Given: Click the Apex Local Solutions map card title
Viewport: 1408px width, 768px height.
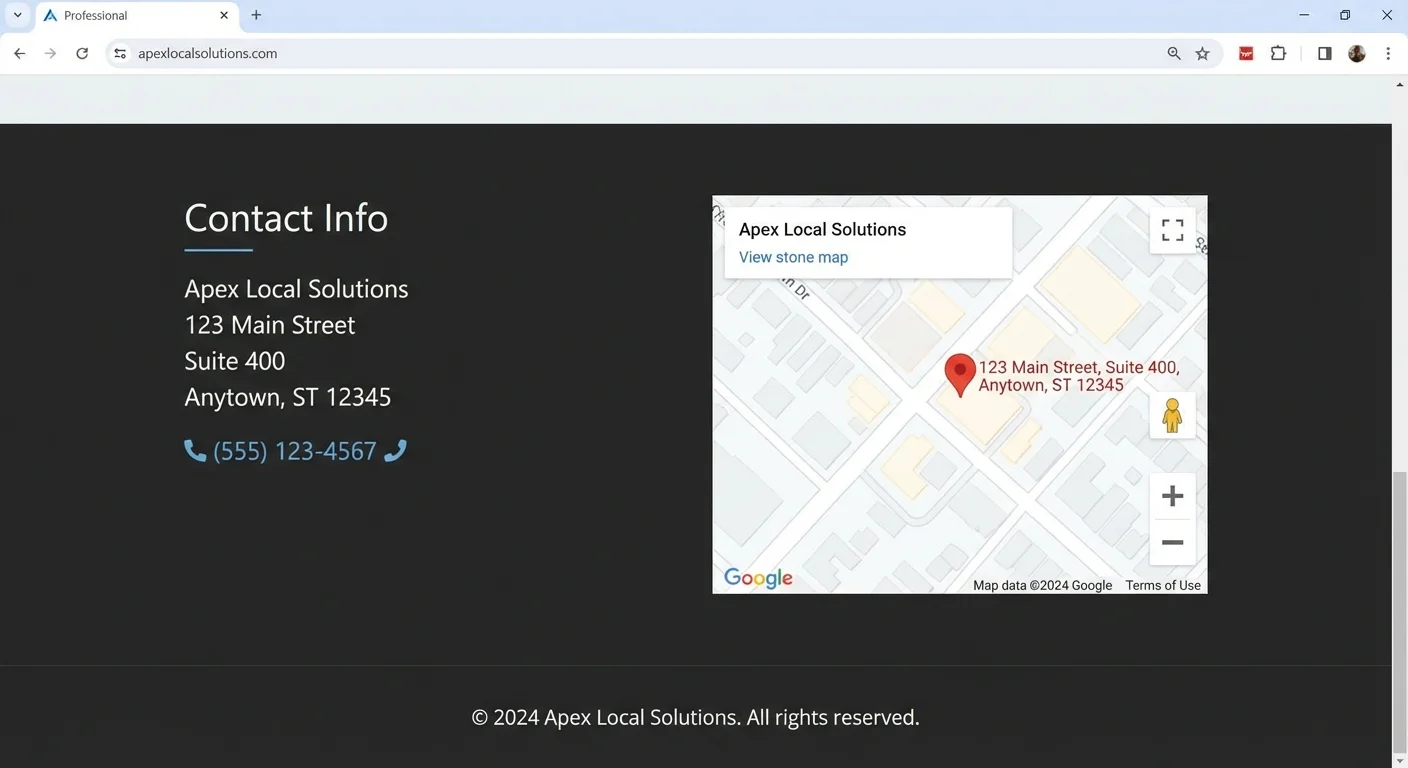Looking at the screenshot, I should click(x=822, y=229).
